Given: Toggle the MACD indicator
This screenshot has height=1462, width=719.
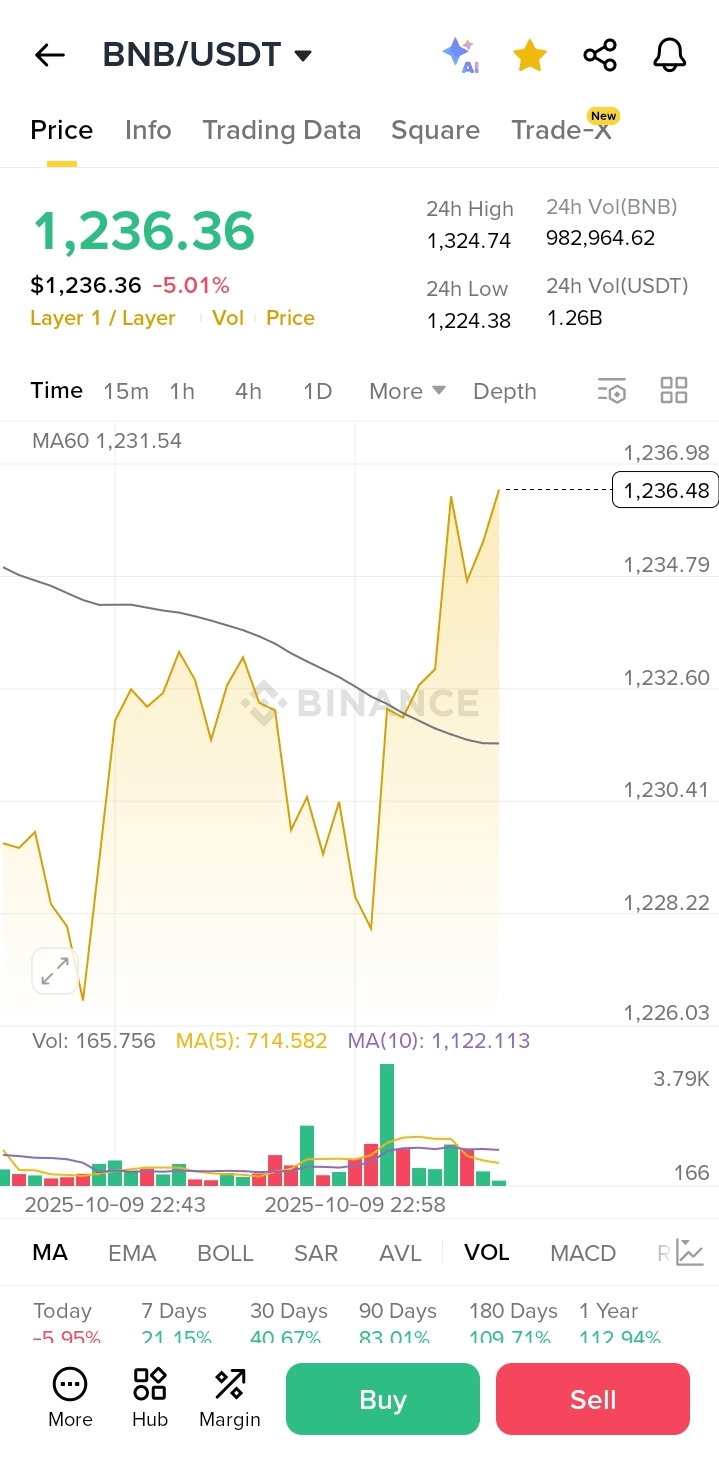Looking at the screenshot, I should (x=583, y=1253).
